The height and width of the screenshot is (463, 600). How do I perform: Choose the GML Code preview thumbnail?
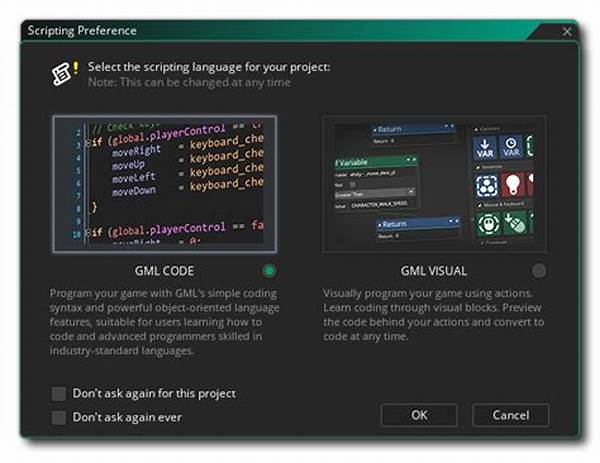pos(165,184)
